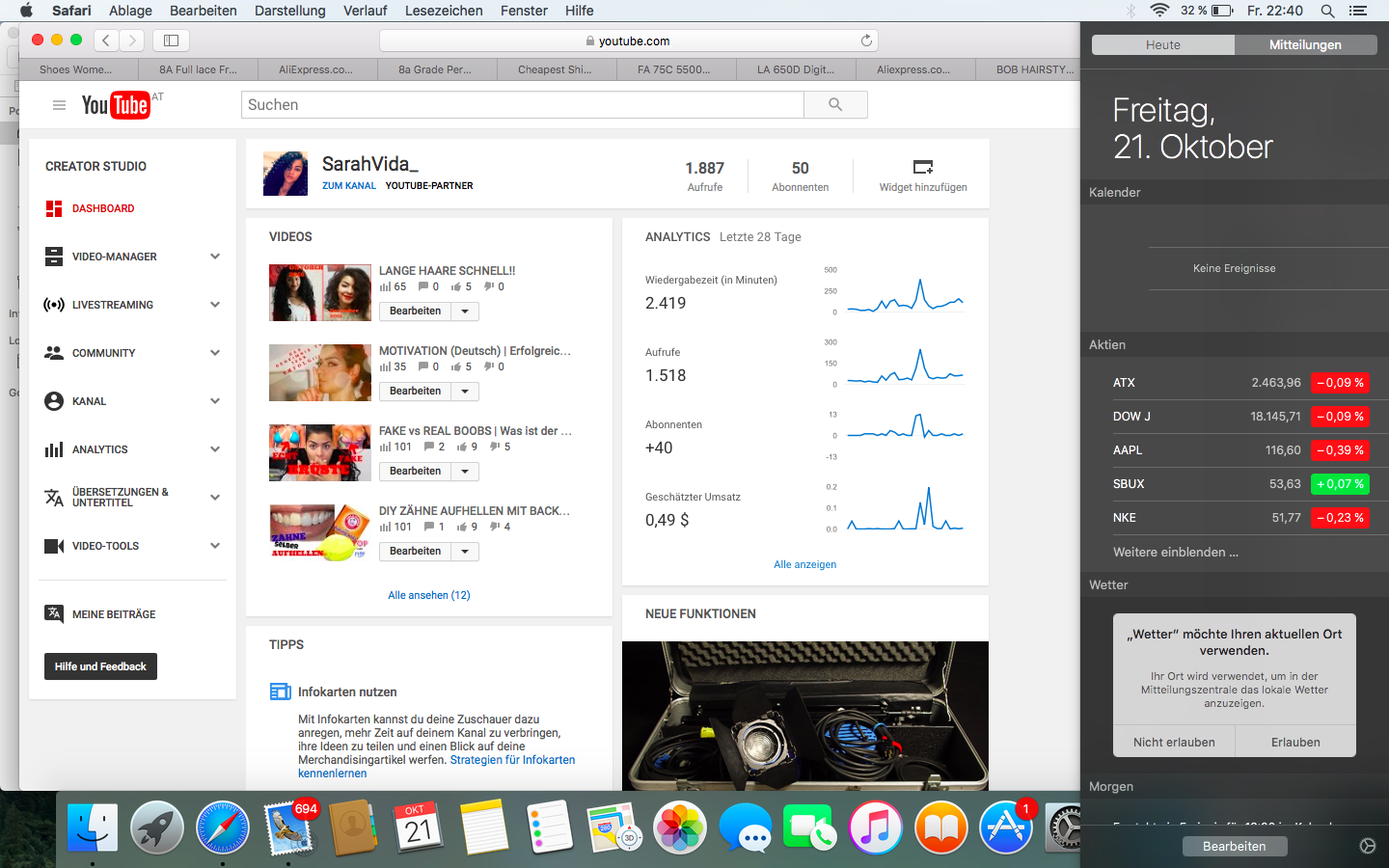The width and height of the screenshot is (1389, 868).
Task: Expand the Livestreaming section
Action: tap(215, 305)
